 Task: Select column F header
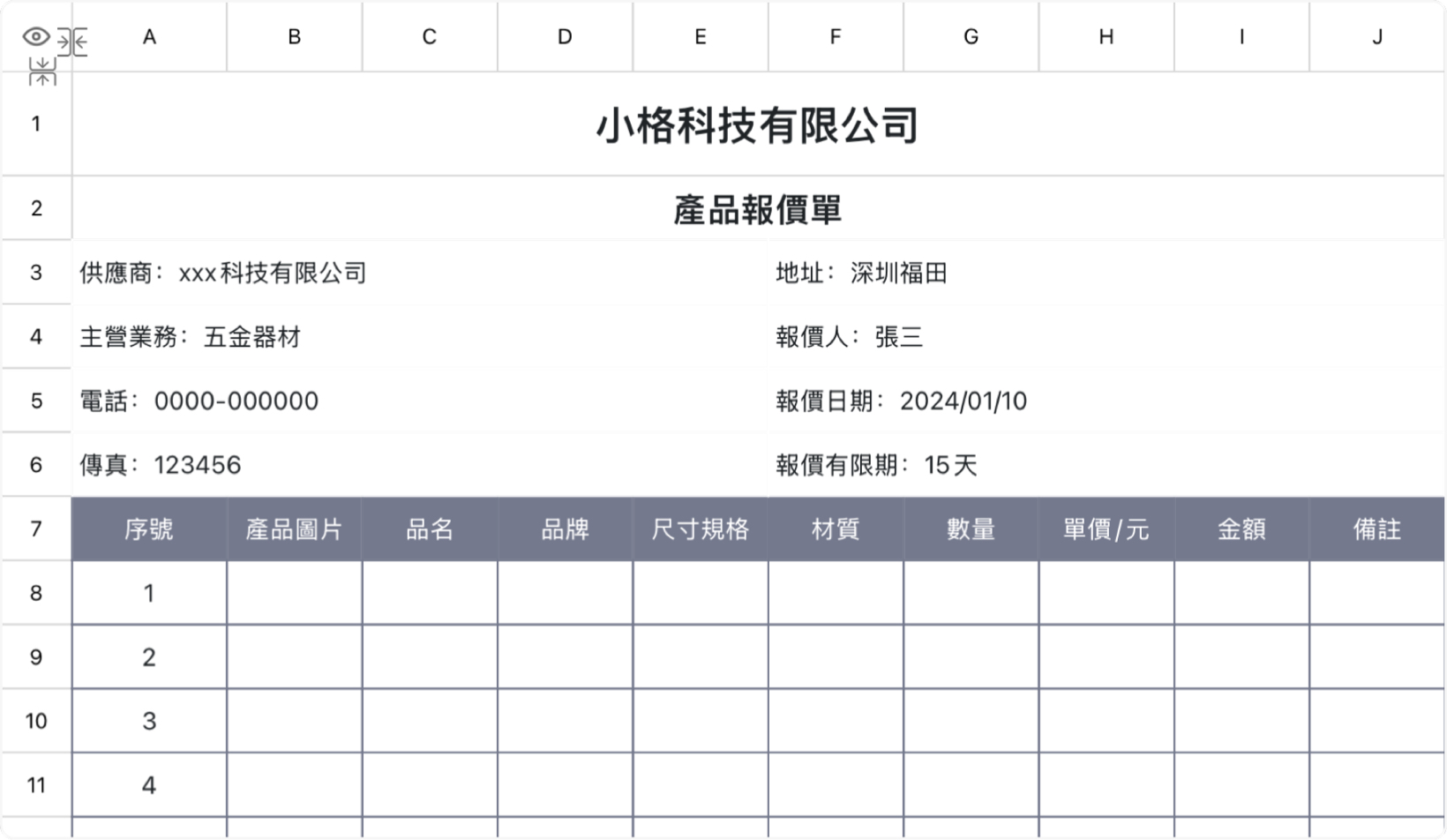[x=836, y=37]
